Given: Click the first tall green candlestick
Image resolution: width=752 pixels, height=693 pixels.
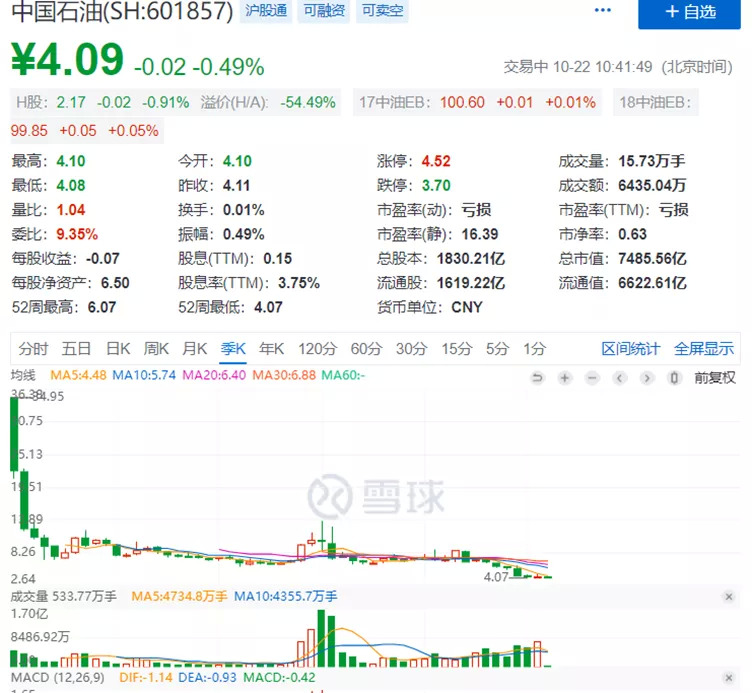Looking at the screenshot, I should click(x=14, y=434).
